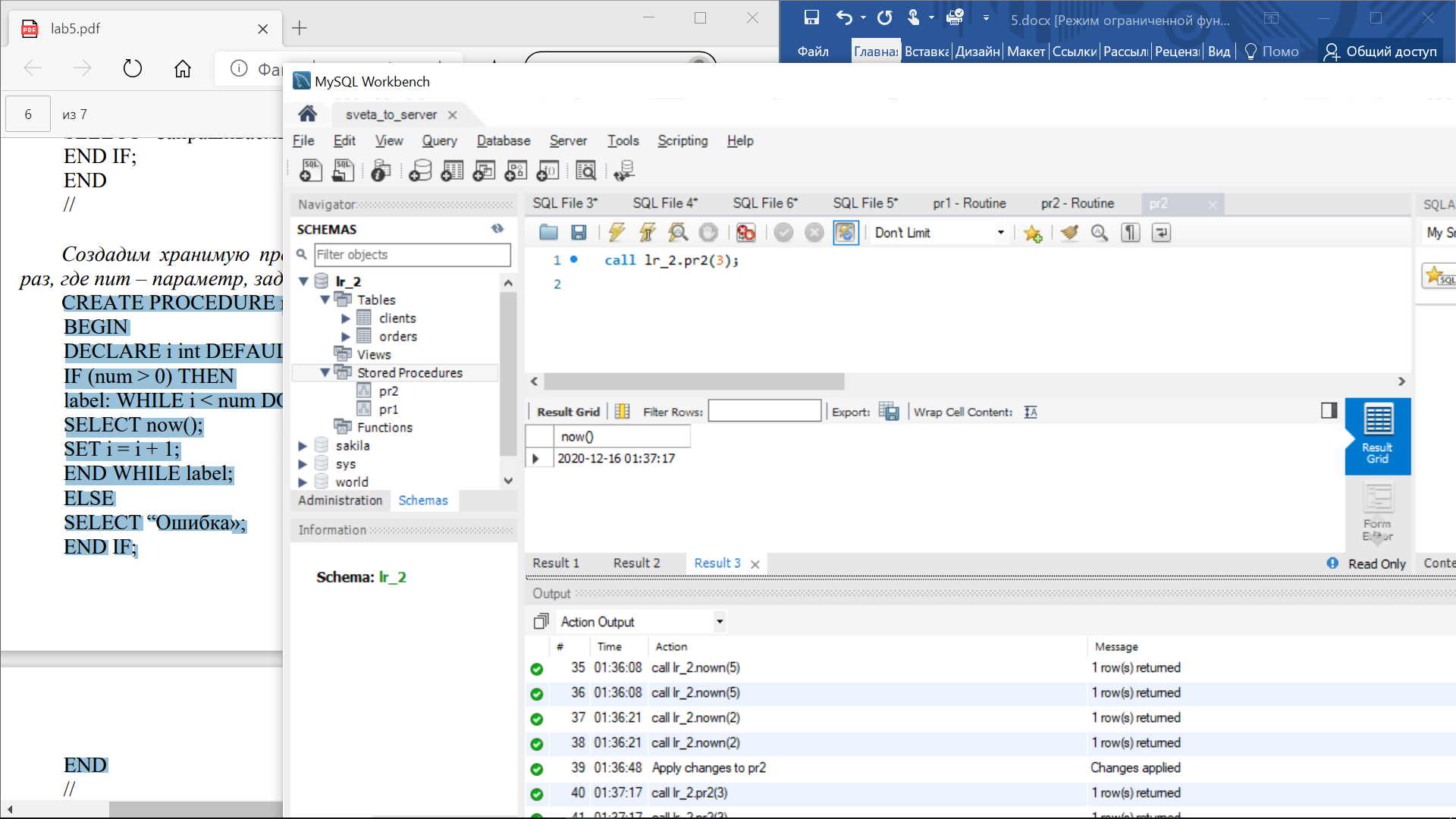Select the Functions folder in tree
Image resolution: width=1456 pixels, height=819 pixels.
pyautogui.click(x=384, y=428)
